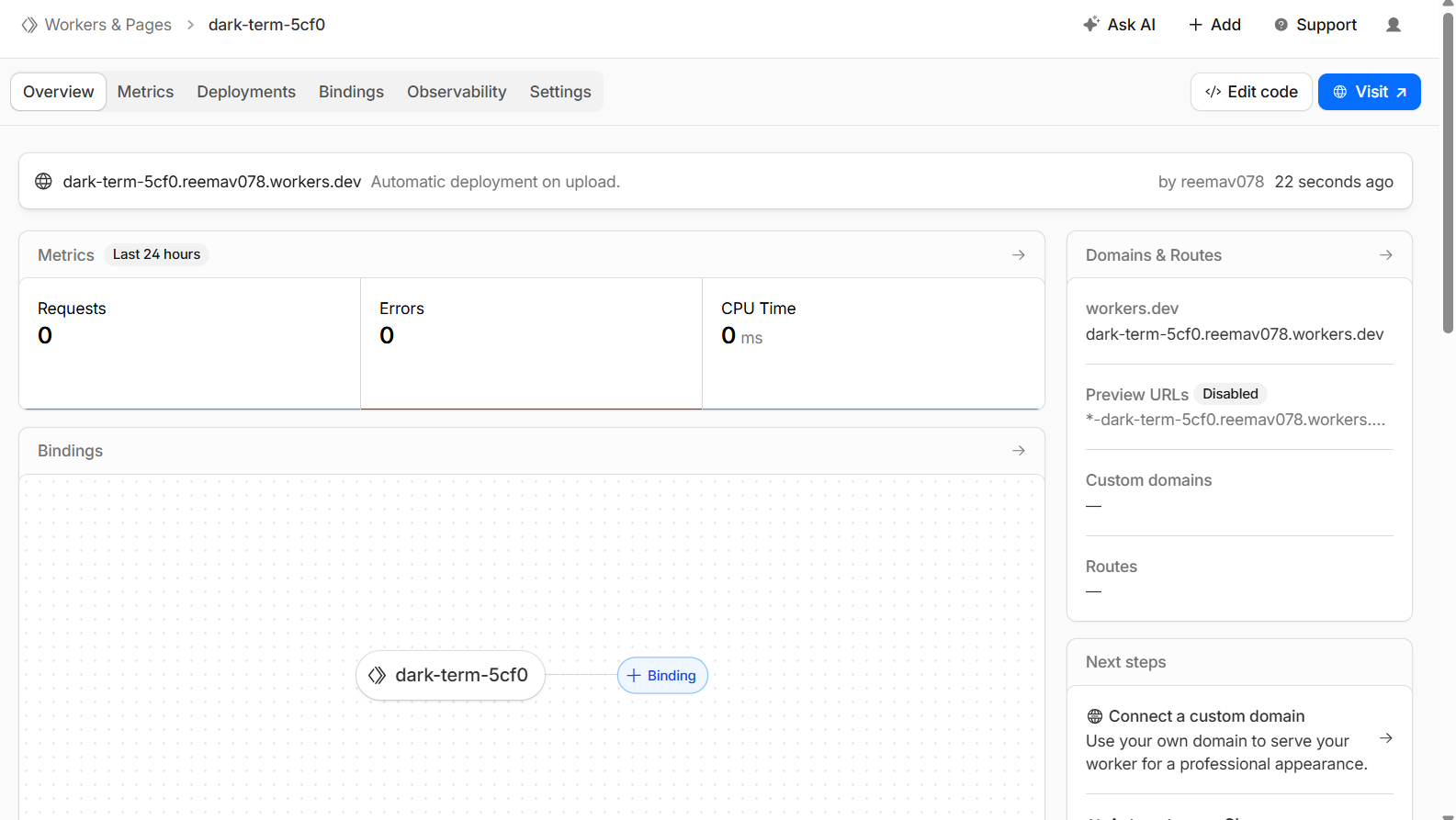Open 'Connect a custom domain' next step

1239,740
